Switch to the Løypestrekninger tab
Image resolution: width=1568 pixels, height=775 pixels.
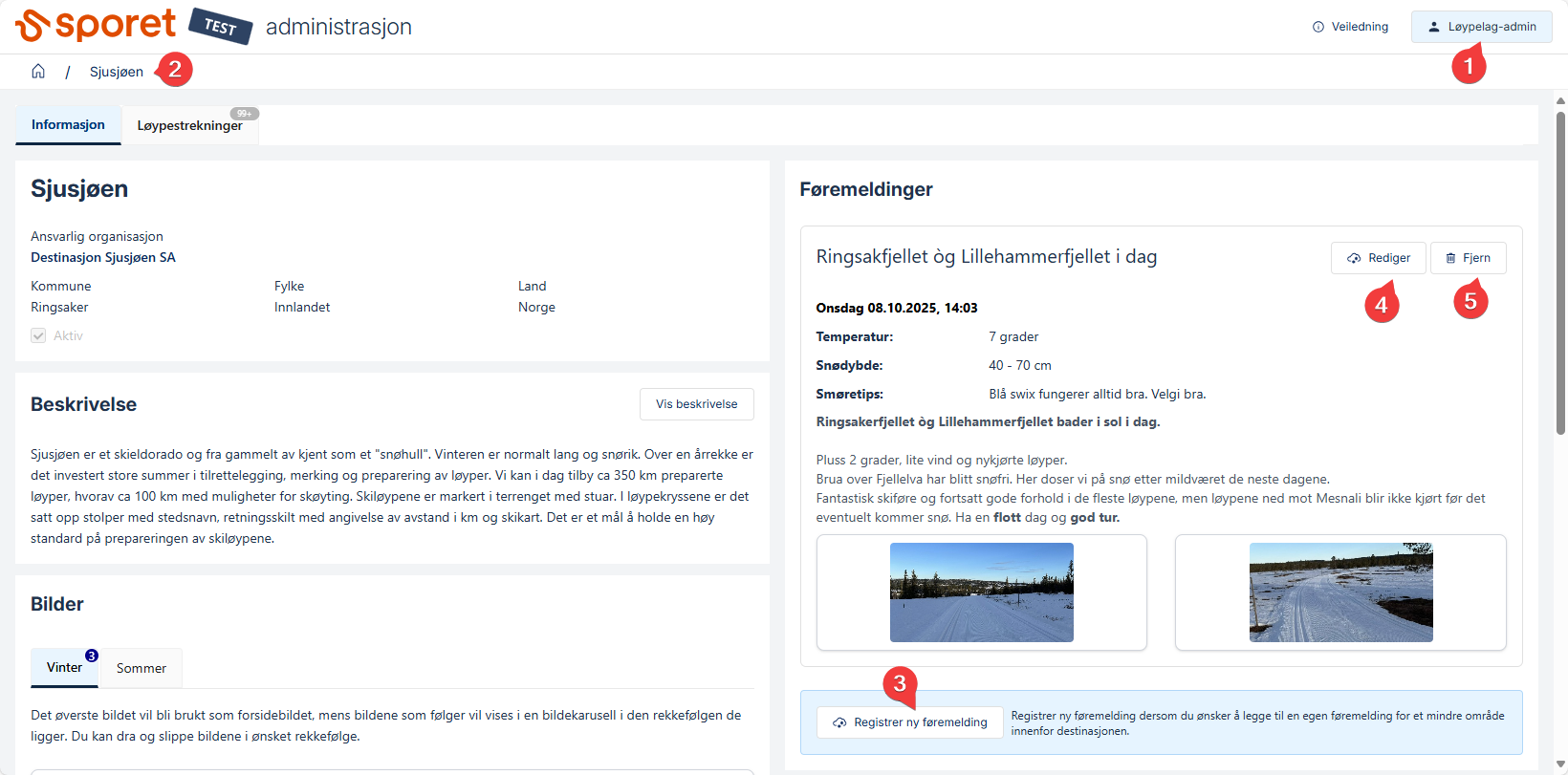point(189,125)
